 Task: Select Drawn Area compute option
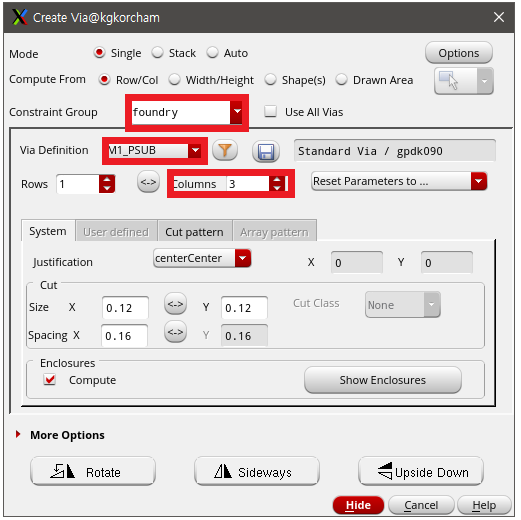click(x=341, y=80)
